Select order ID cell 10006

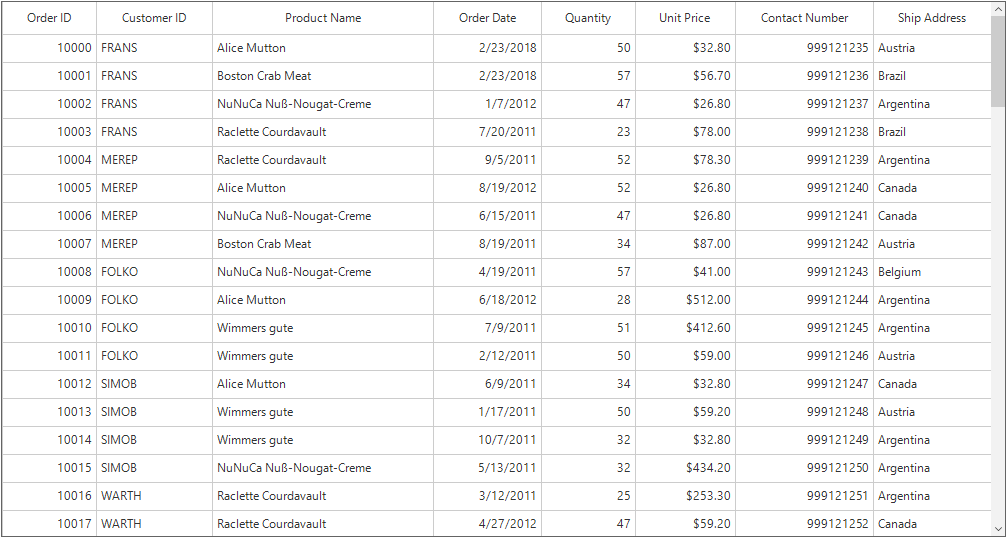pyautogui.click(x=49, y=216)
